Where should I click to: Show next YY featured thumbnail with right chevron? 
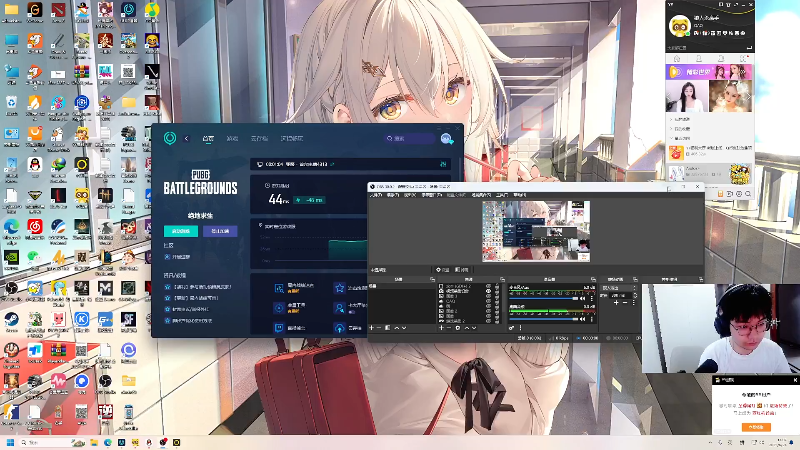pos(748,96)
